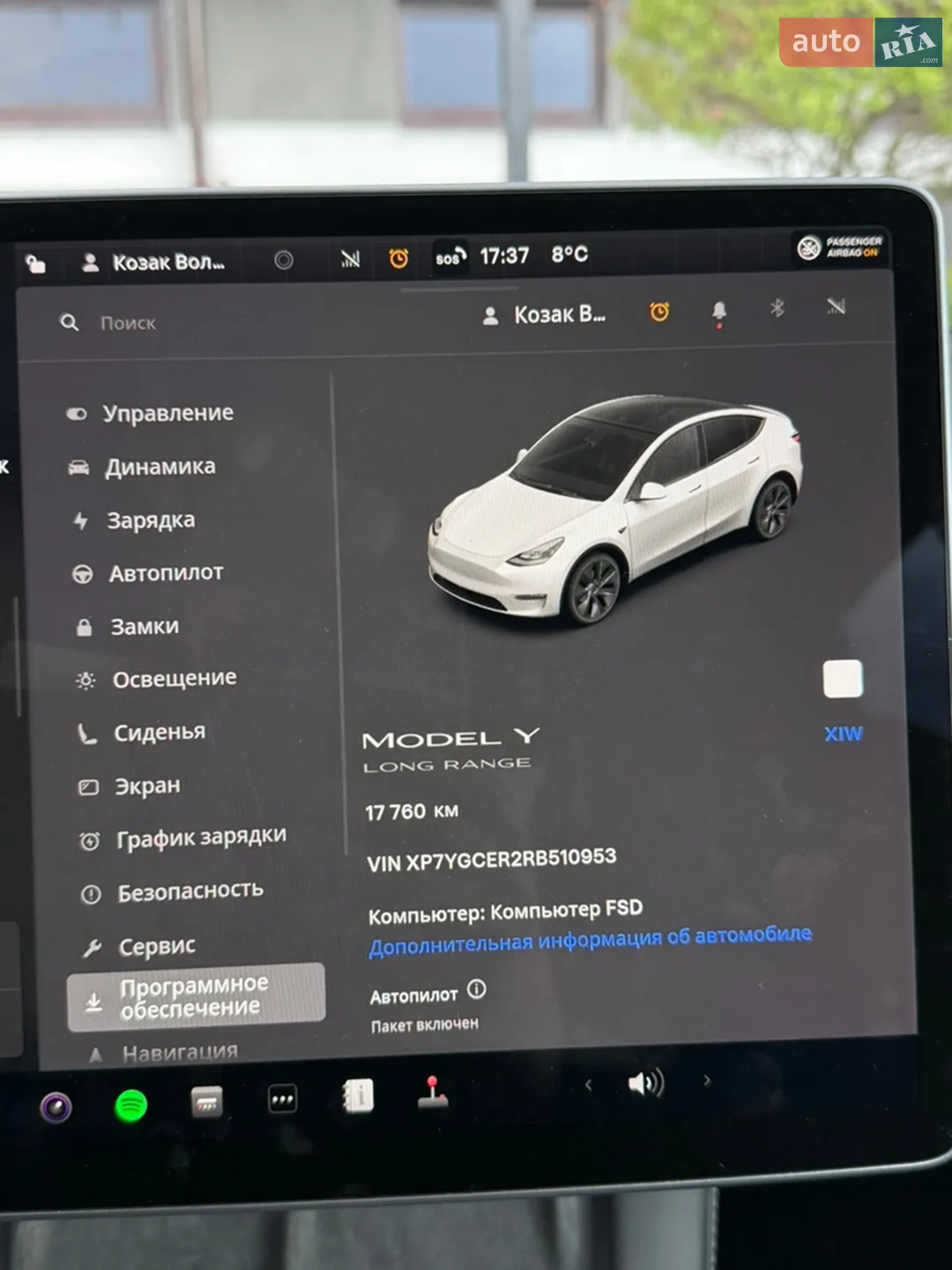Click the search magnifier icon

pyautogui.click(x=69, y=323)
